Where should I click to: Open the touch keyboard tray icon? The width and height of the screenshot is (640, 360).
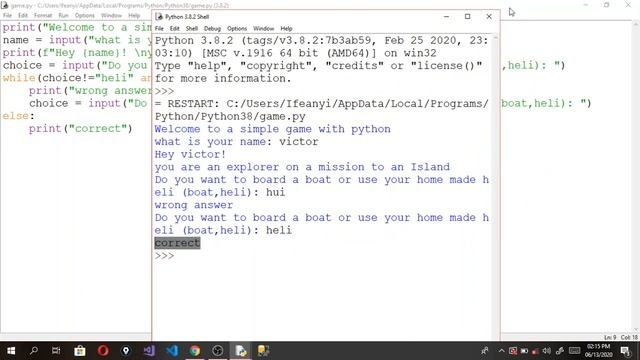coord(574,351)
